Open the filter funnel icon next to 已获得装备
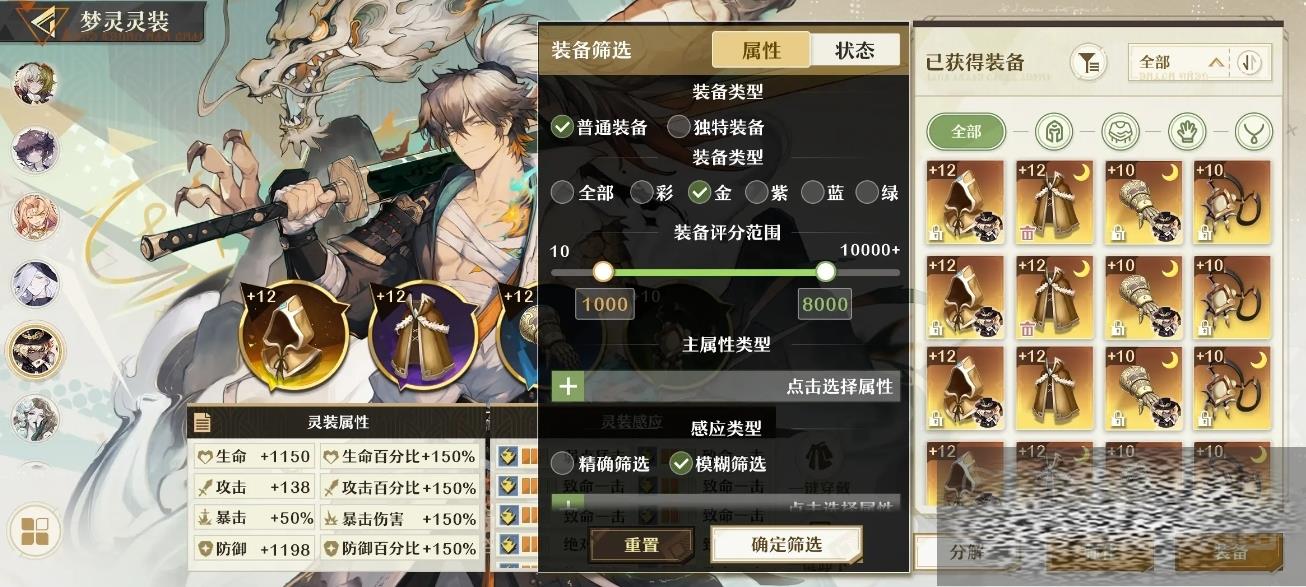The image size is (1306, 587). pos(1088,63)
